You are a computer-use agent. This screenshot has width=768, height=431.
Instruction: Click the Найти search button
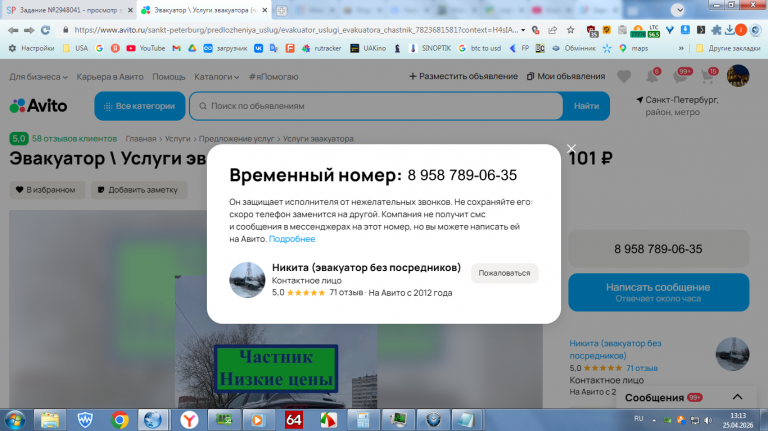coord(586,106)
